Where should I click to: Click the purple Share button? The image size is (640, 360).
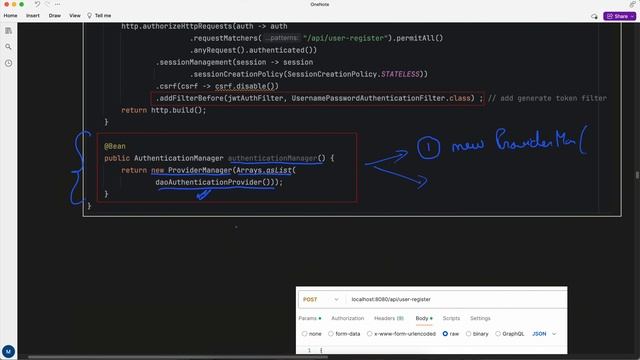[x=620, y=16]
